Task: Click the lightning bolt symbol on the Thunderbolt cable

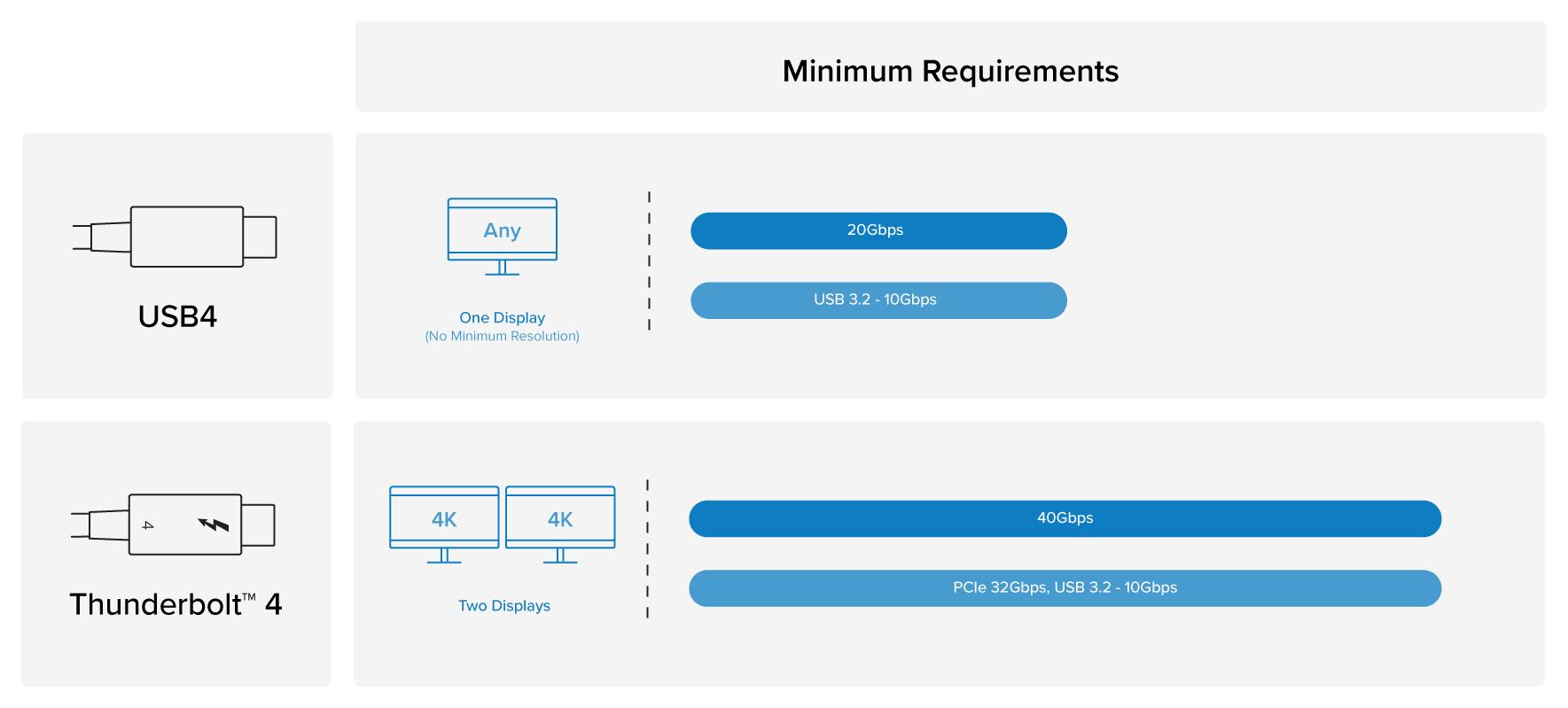Action: pos(213,525)
